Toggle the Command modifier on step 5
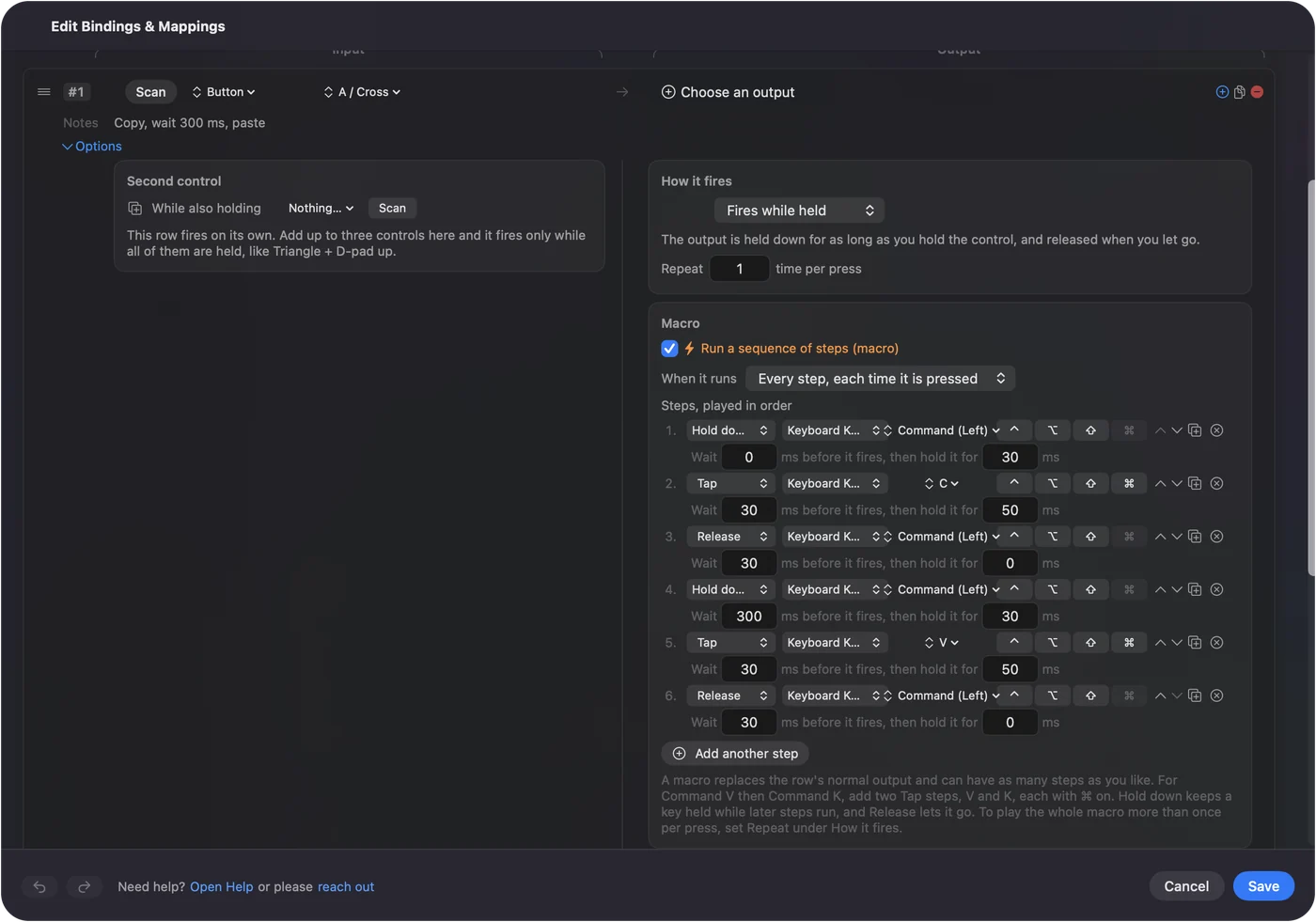This screenshot has width=1316, height=922. point(1129,643)
